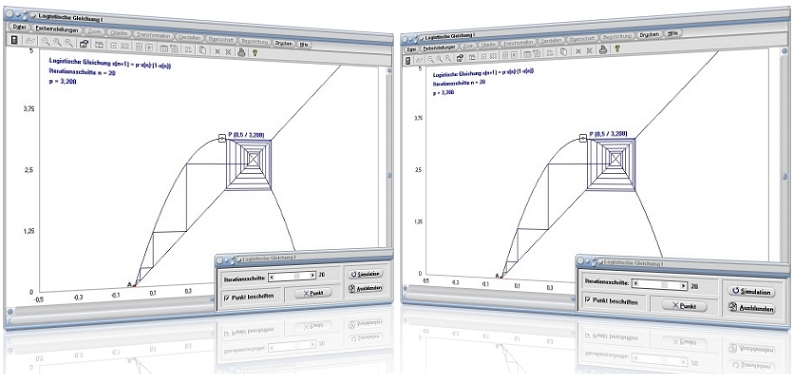Toggle Punkt beschriften checkbox in right dialog
Image resolution: width=794 pixels, height=374 pixels.
coord(587,300)
